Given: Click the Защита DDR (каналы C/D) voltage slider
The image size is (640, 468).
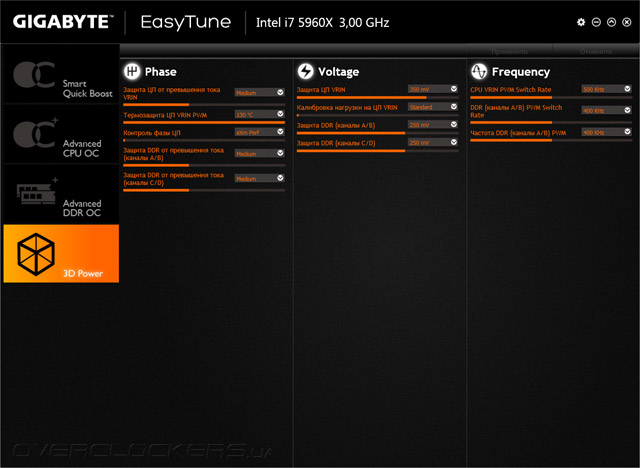Looking at the screenshot, I should pos(378,151).
